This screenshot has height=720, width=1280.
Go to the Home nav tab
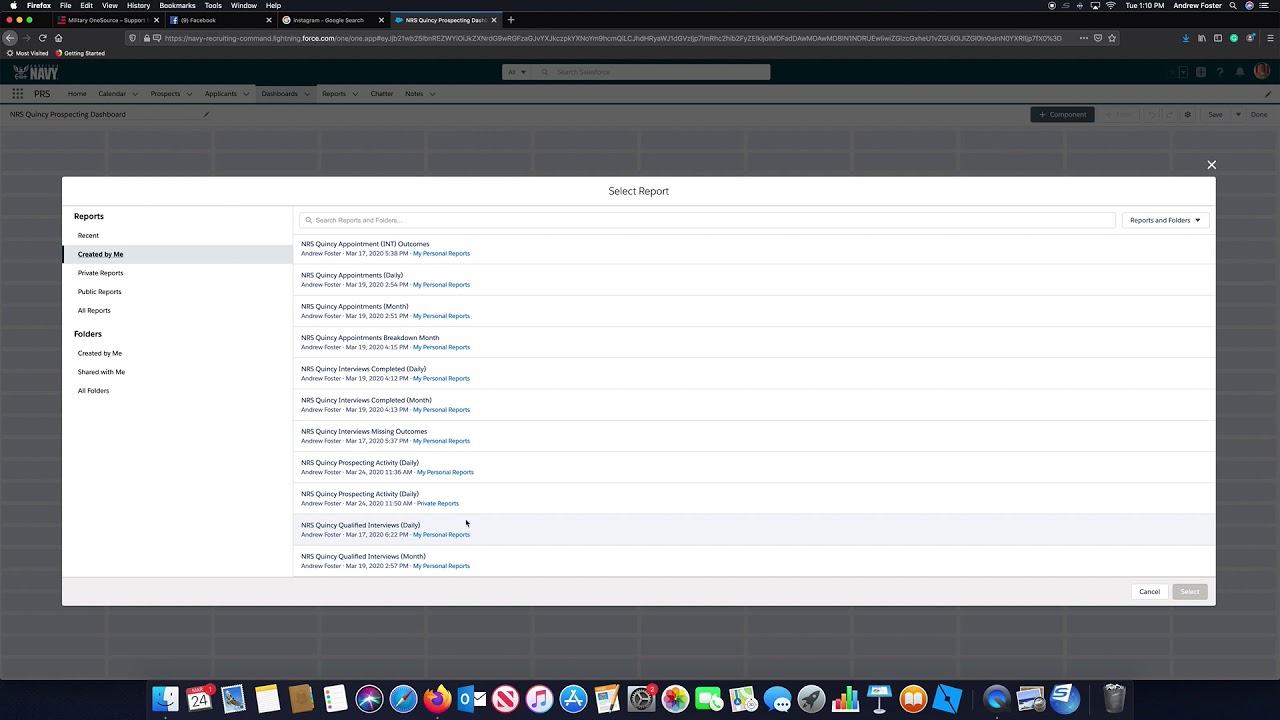[x=77, y=94]
